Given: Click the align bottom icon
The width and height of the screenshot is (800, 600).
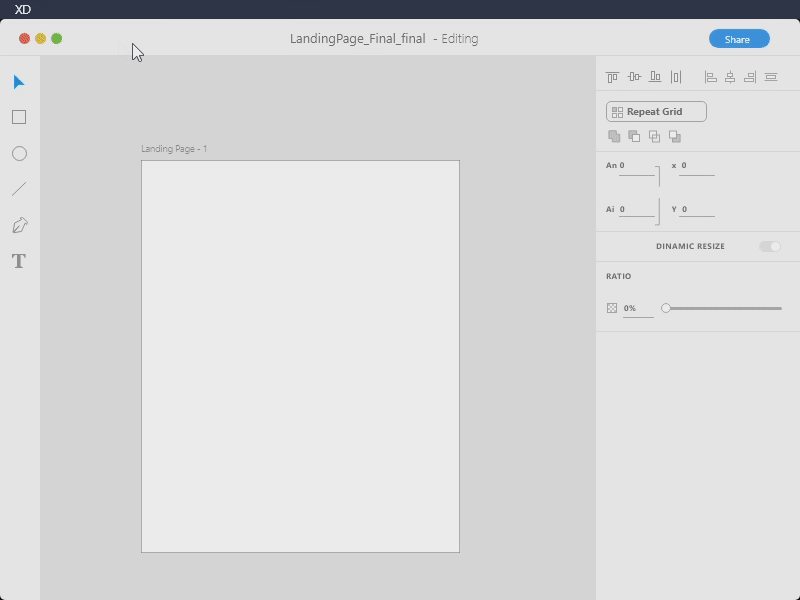Looking at the screenshot, I should coord(655,76).
